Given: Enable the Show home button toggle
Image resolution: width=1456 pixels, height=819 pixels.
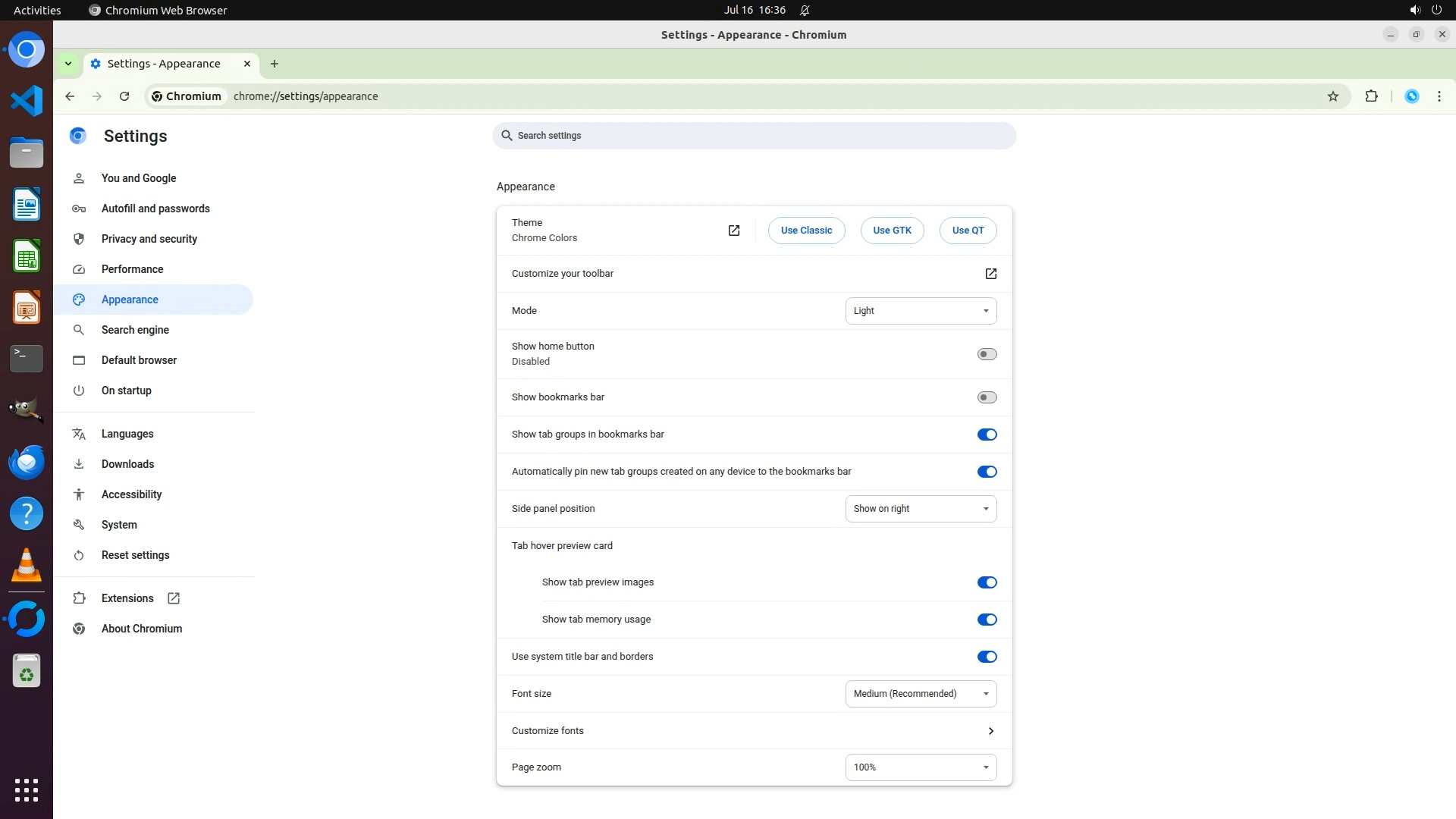Looking at the screenshot, I should coord(987,354).
